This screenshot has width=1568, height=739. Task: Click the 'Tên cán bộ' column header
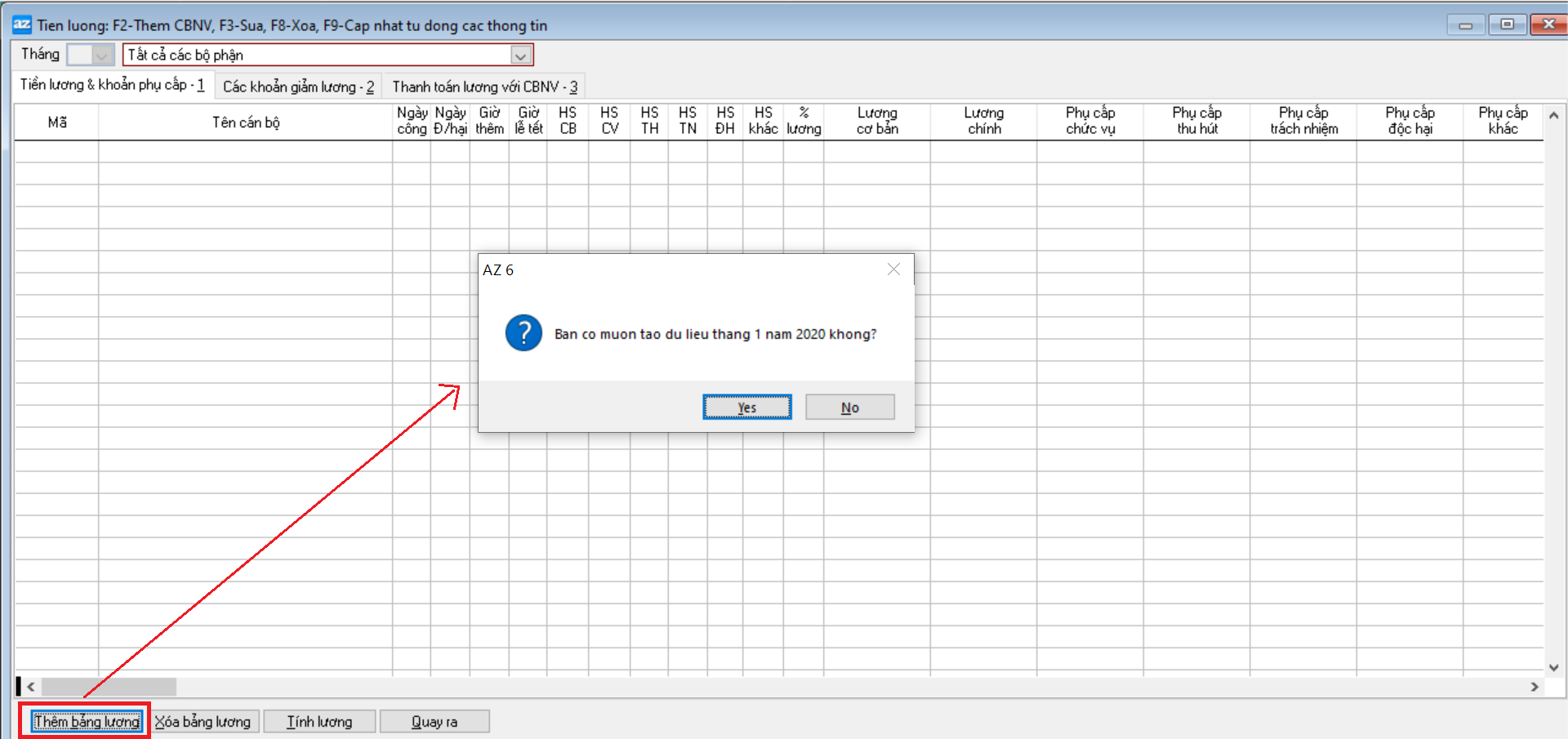pyautogui.click(x=246, y=122)
